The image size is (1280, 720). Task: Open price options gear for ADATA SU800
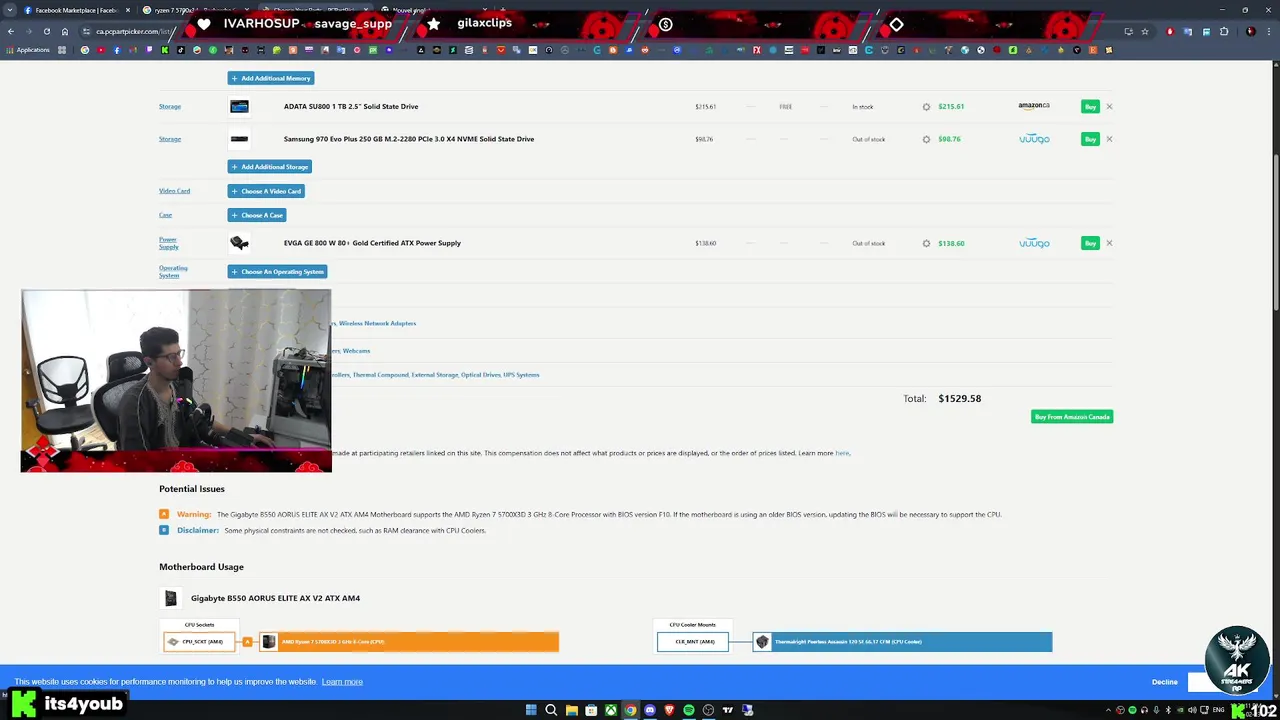coord(926,107)
